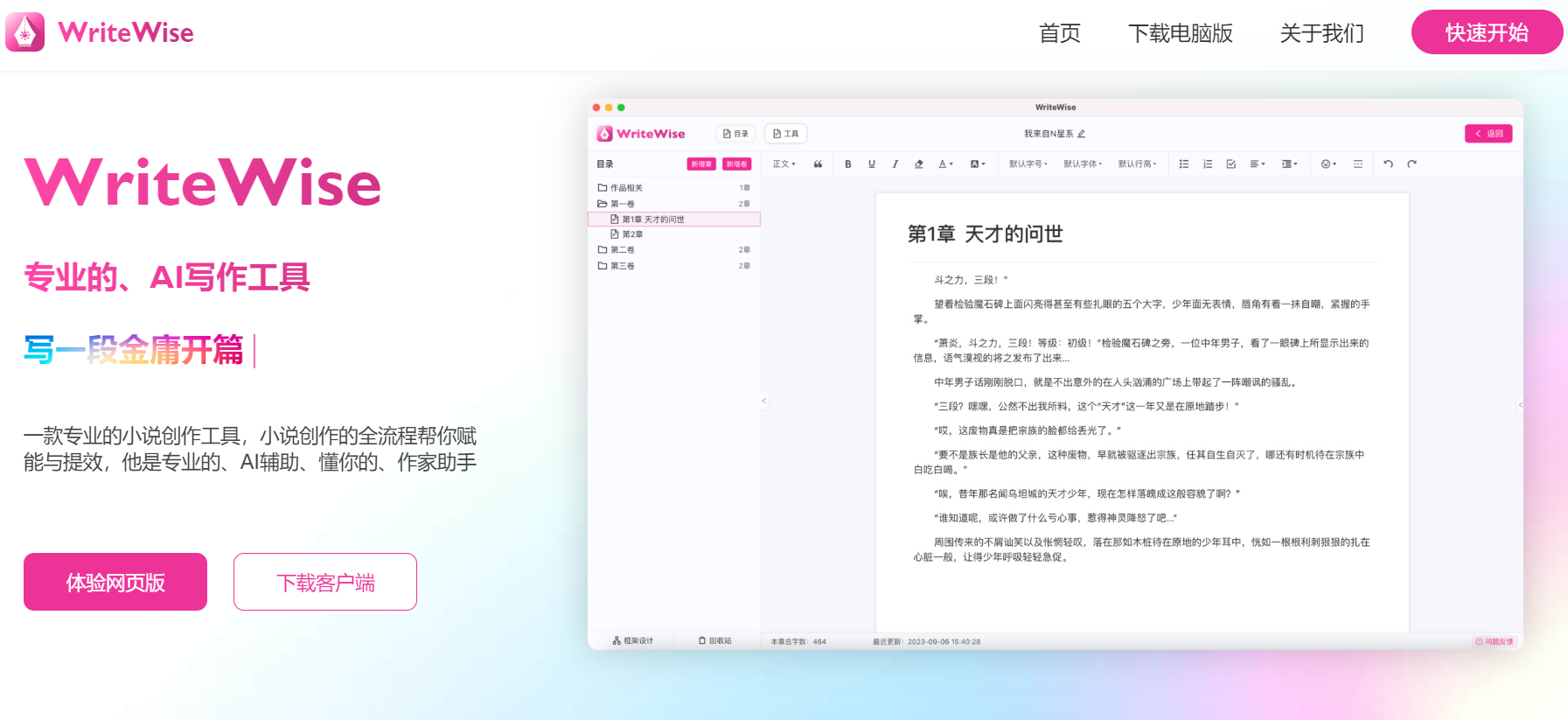Click the chapter title 第1章 天才的问世 in editor
Image resolution: width=1568 pixels, height=720 pixels.
(986, 234)
